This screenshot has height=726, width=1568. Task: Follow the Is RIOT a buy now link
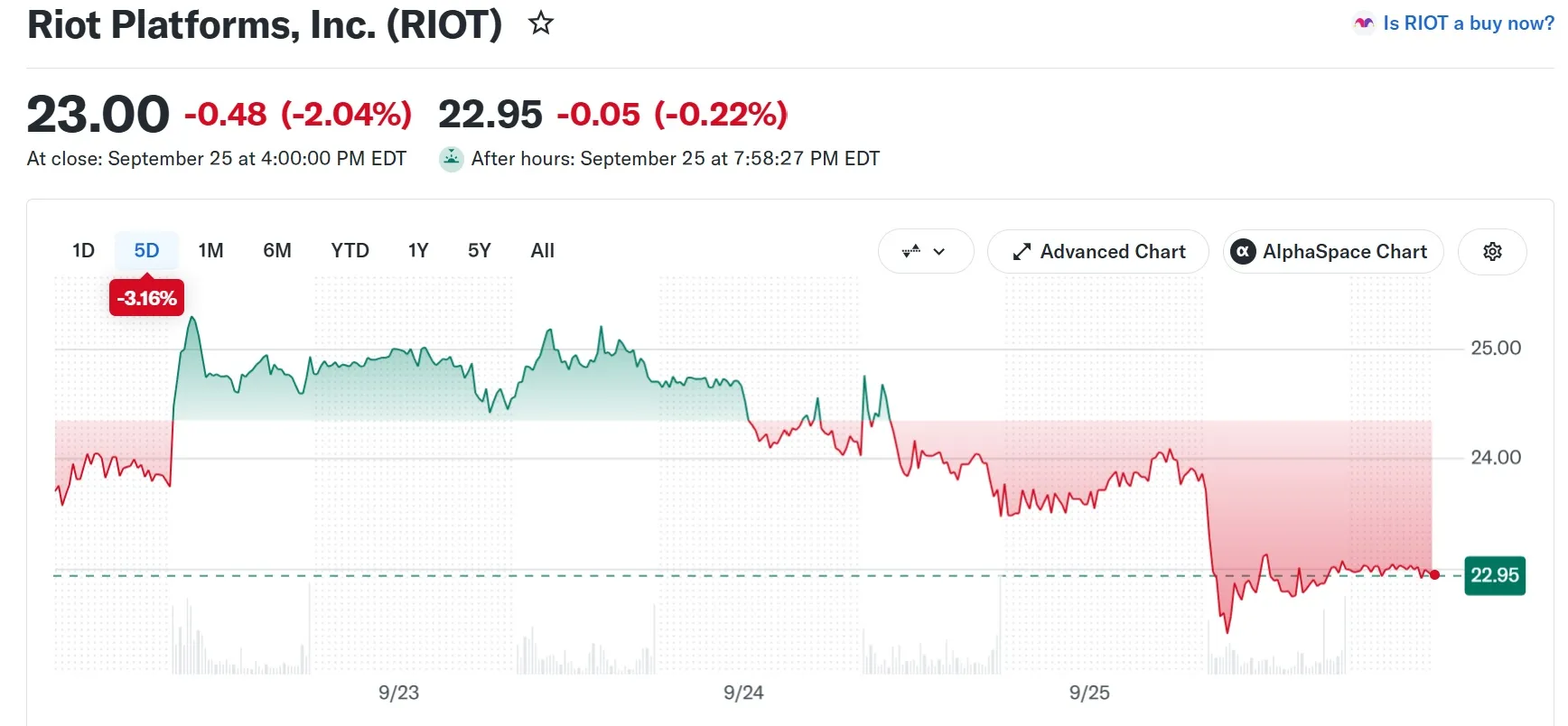pyautogui.click(x=1469, y=23)
